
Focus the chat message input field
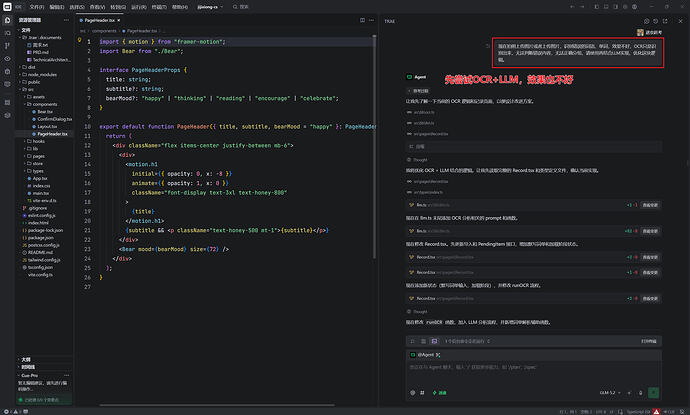coord(533,373)
